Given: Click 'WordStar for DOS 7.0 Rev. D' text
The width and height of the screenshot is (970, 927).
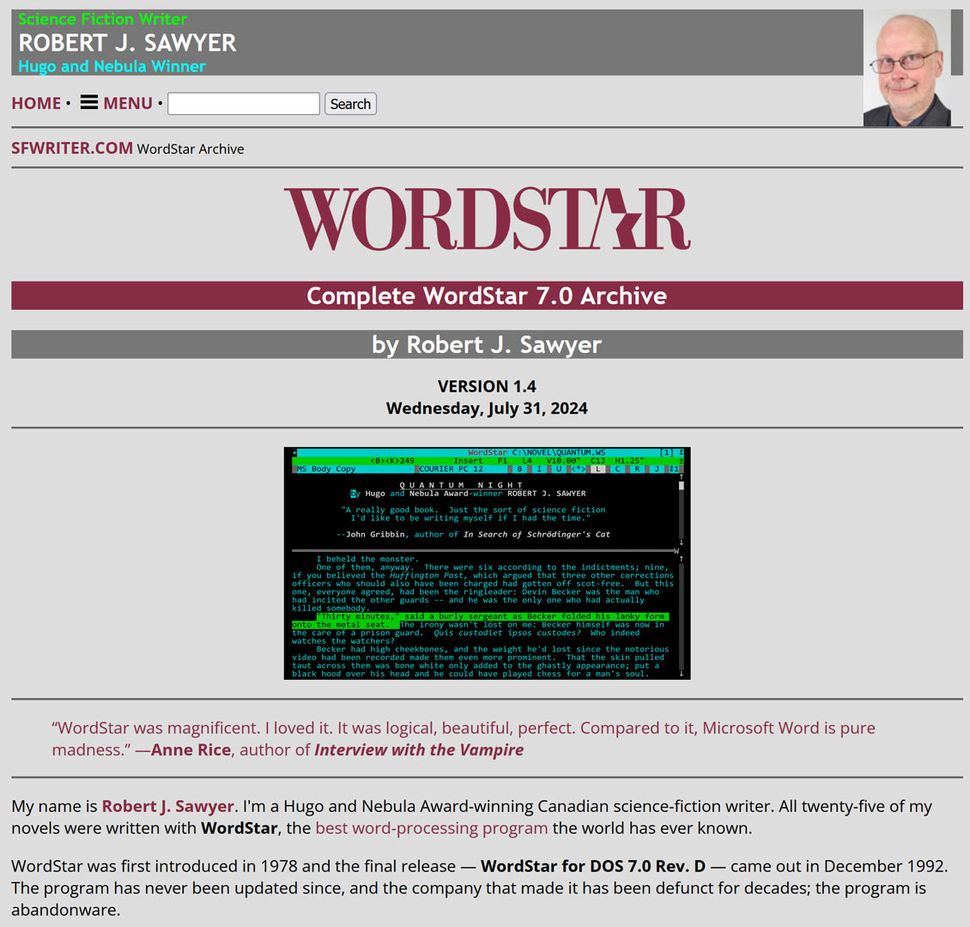Looking at the screenshot, I should pyautogui.click(x=593, y=866).
